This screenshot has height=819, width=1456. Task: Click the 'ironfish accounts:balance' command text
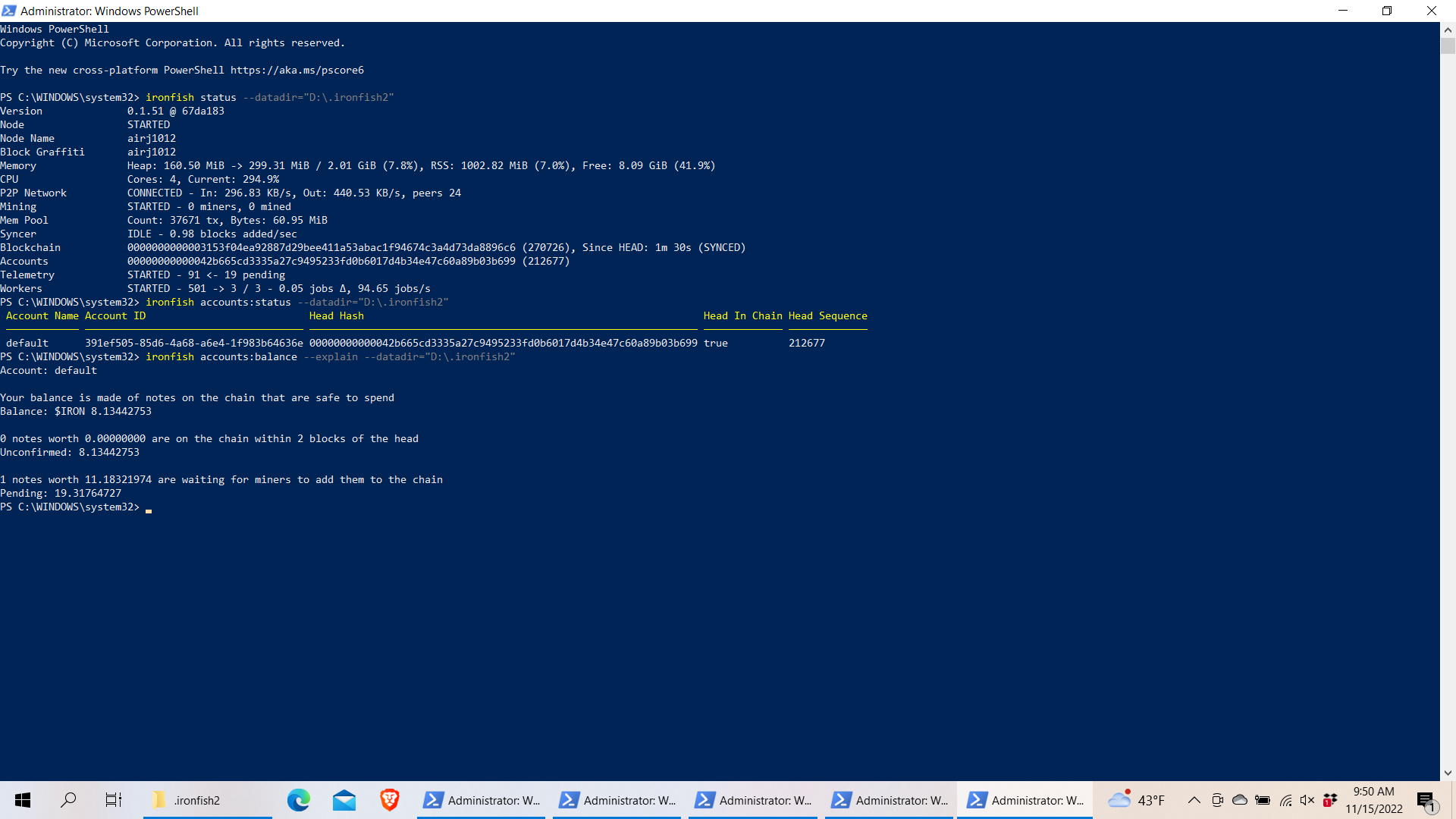221,357
